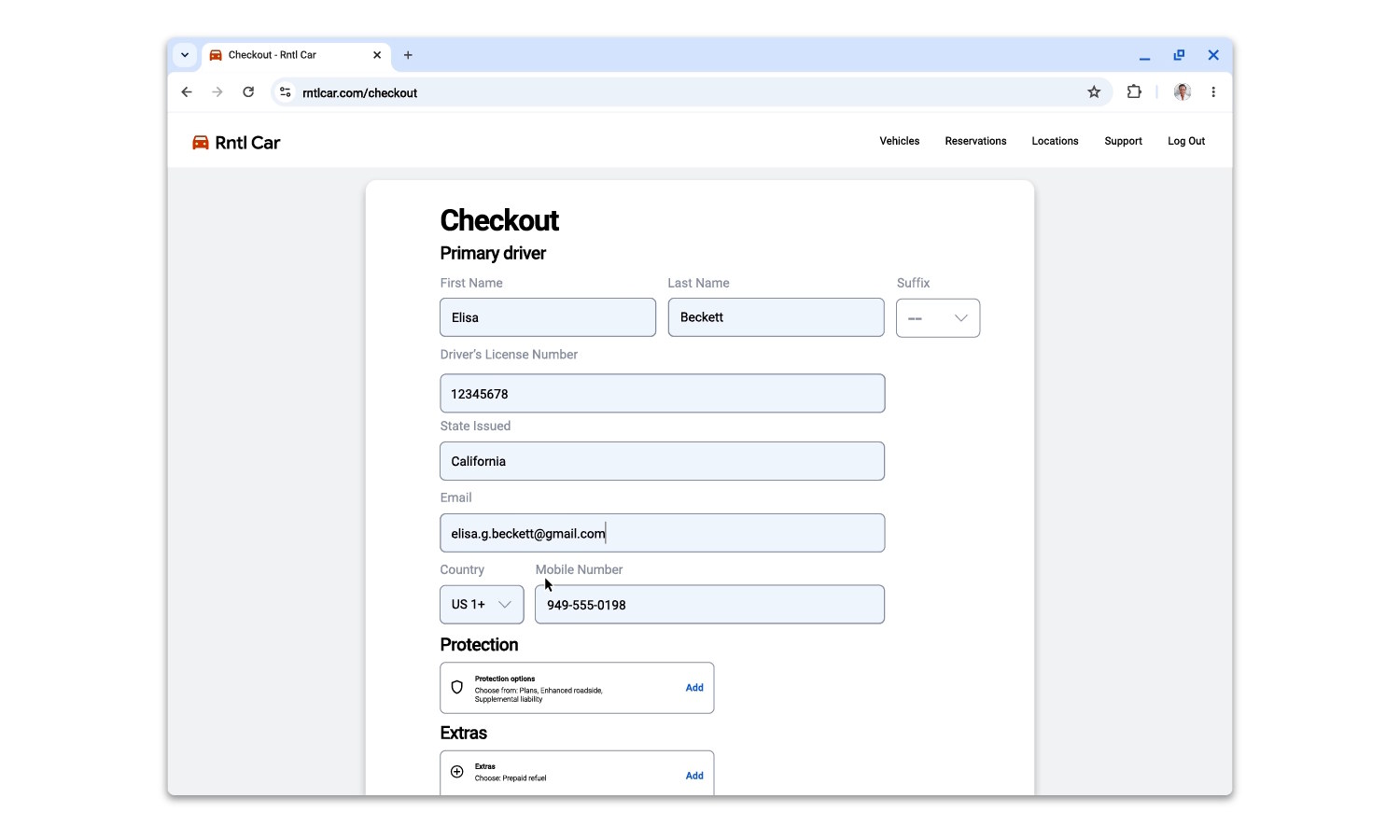Click the browser profile avatar icon
The image size is (1400, 840).
pos(1182,91)
